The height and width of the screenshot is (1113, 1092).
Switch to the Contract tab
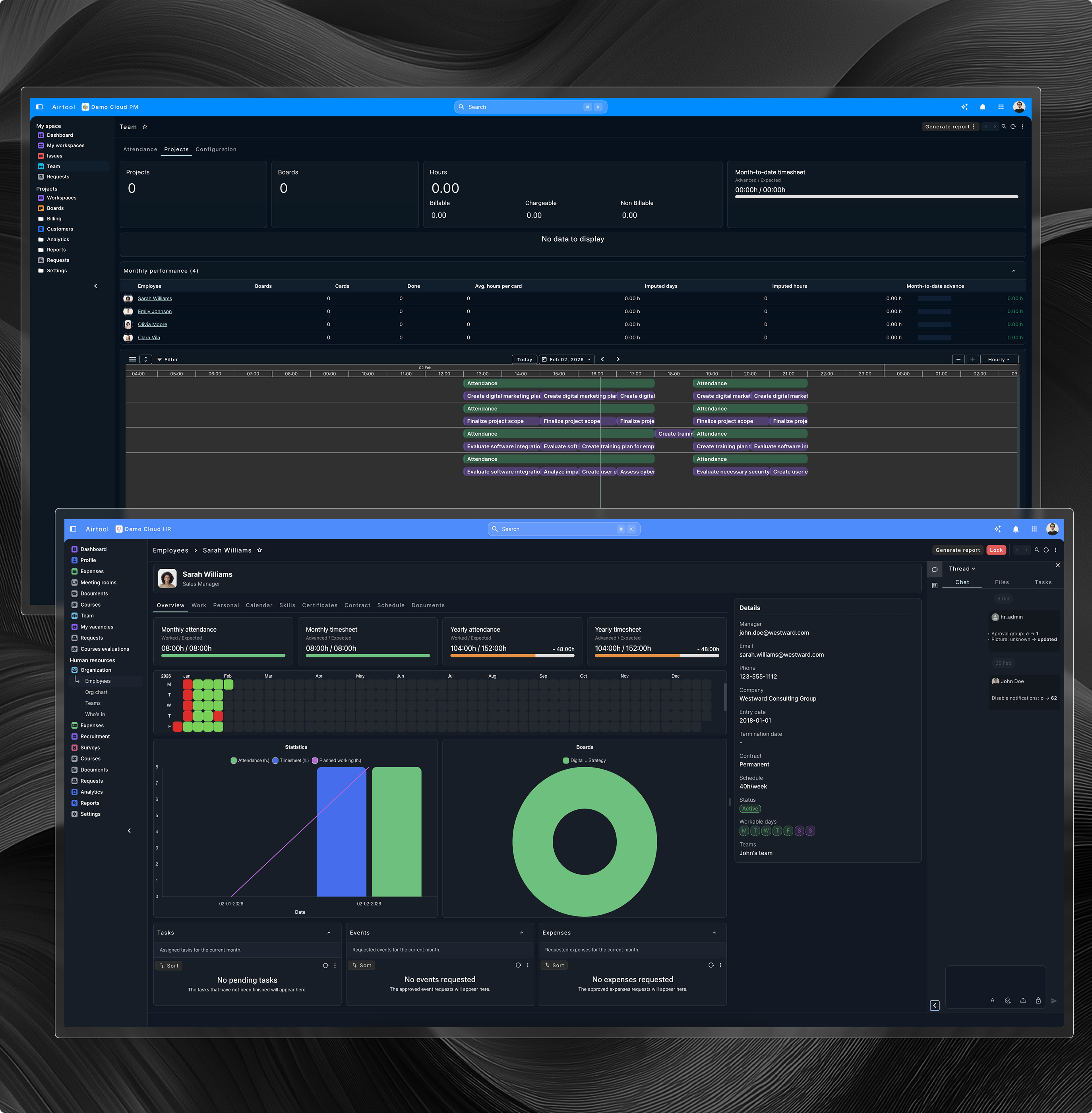click(357, 605)
